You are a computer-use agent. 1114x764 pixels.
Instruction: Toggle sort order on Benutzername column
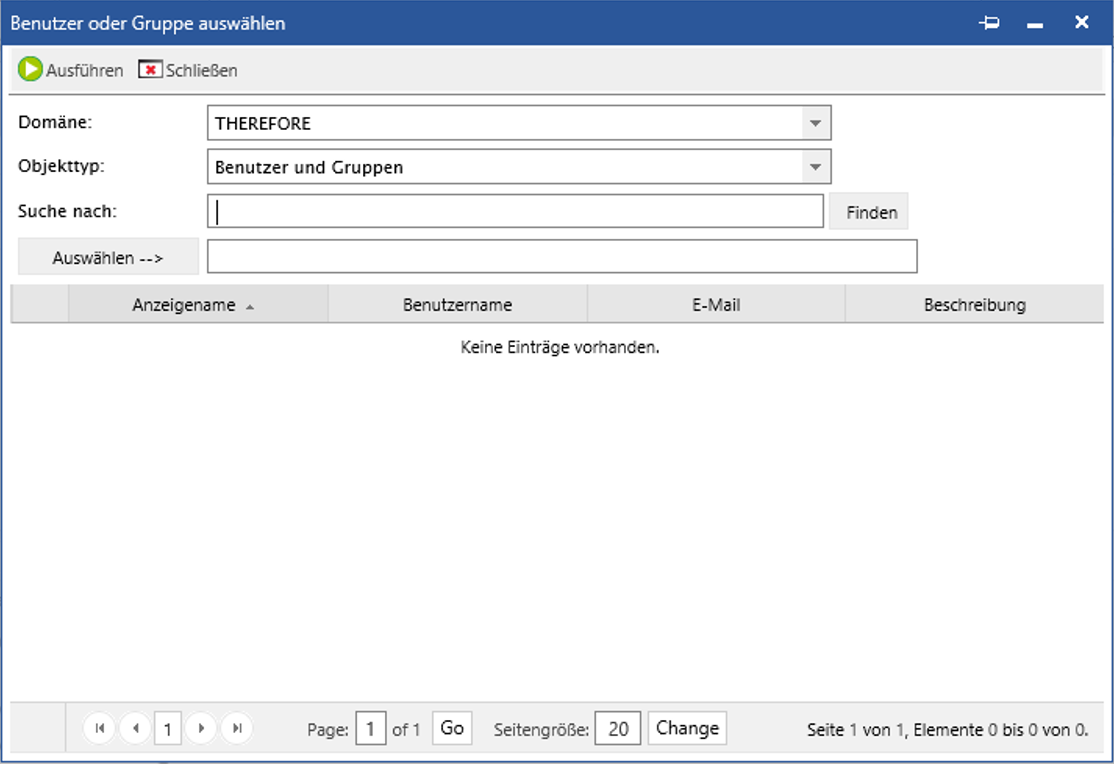458,304
